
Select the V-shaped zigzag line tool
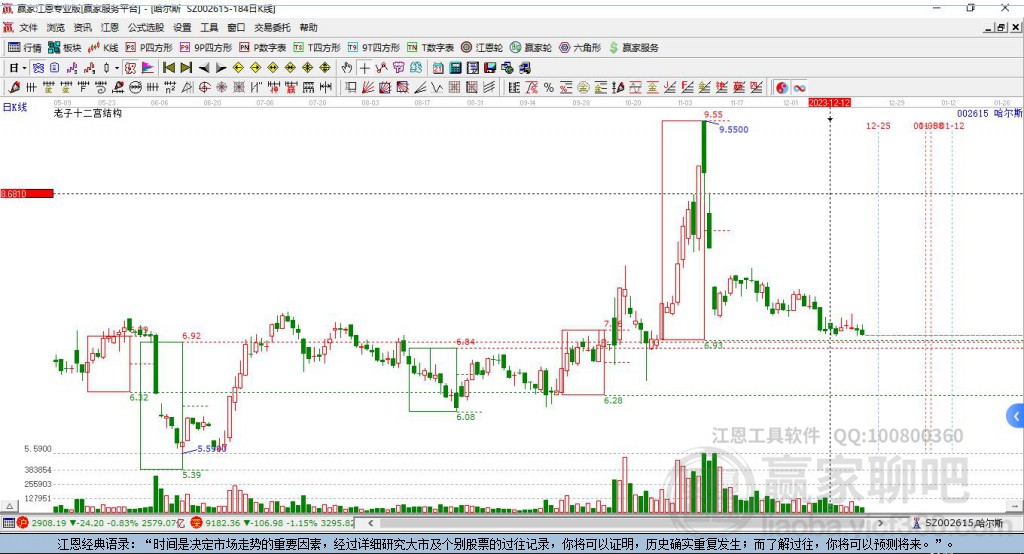tap(437, 88)
